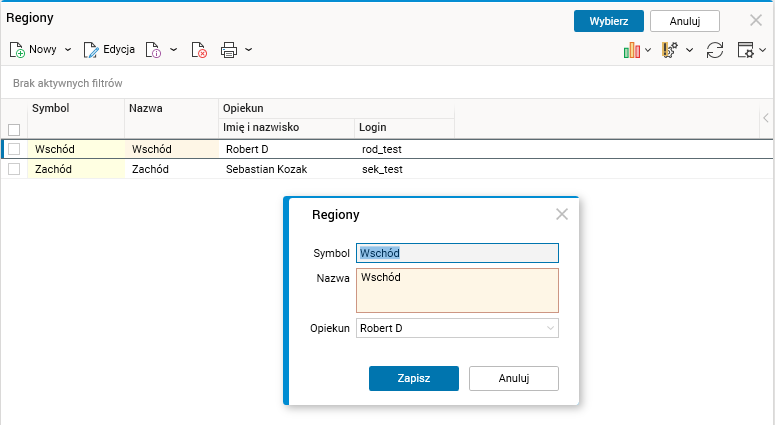Click the Nowy (new record) icon
The height and width of the screenshot is (425, 775).
17,49
